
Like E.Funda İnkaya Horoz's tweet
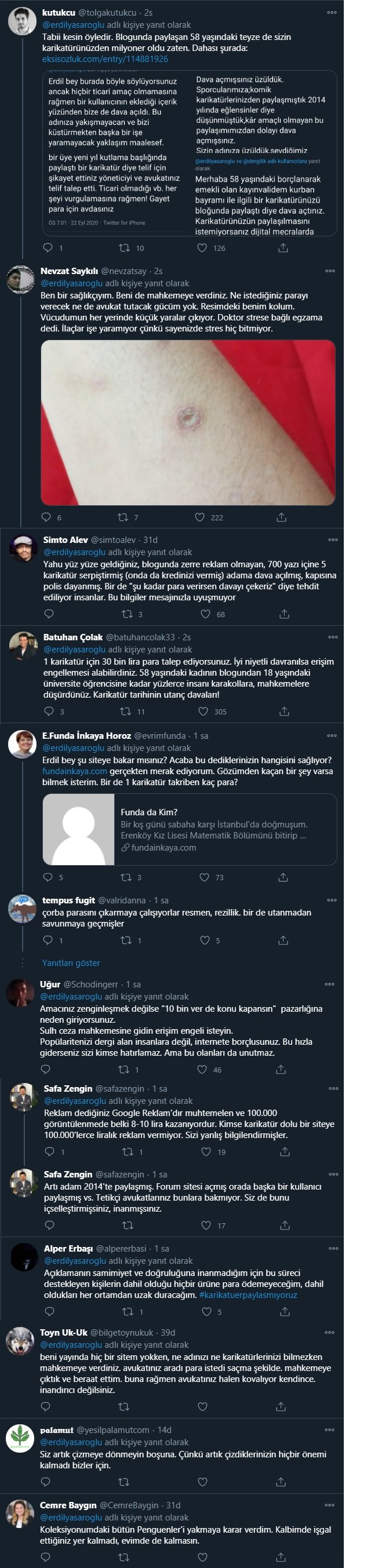pos(205,877)
